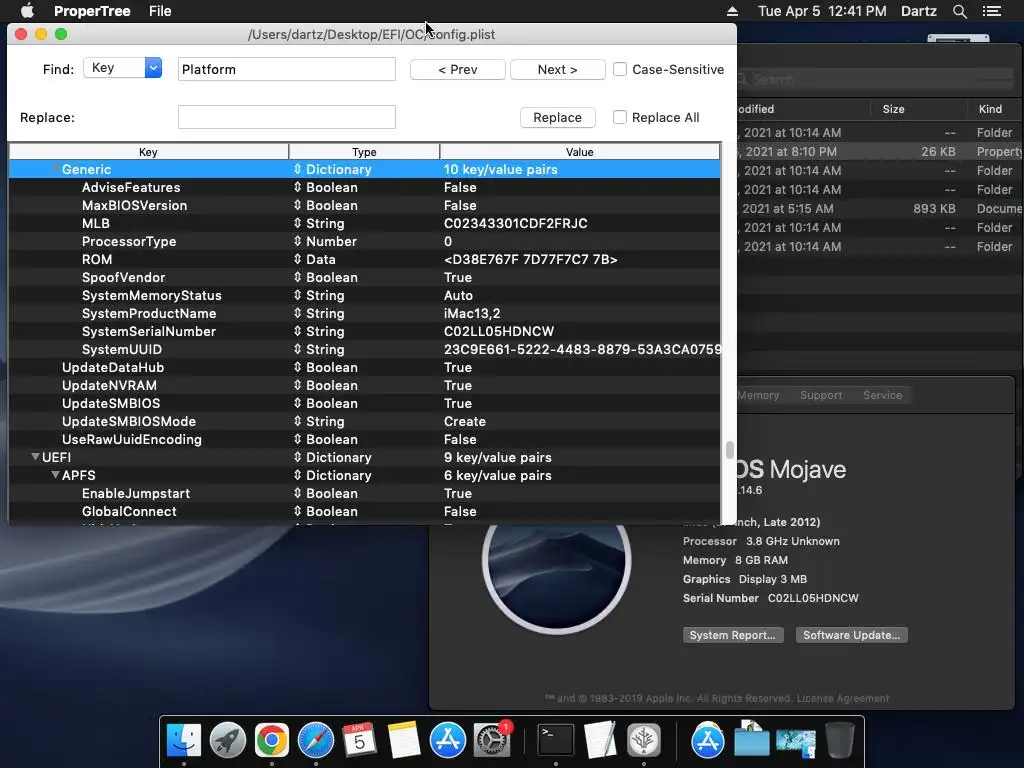Click the Finder window search field

[x=875, y=79]
